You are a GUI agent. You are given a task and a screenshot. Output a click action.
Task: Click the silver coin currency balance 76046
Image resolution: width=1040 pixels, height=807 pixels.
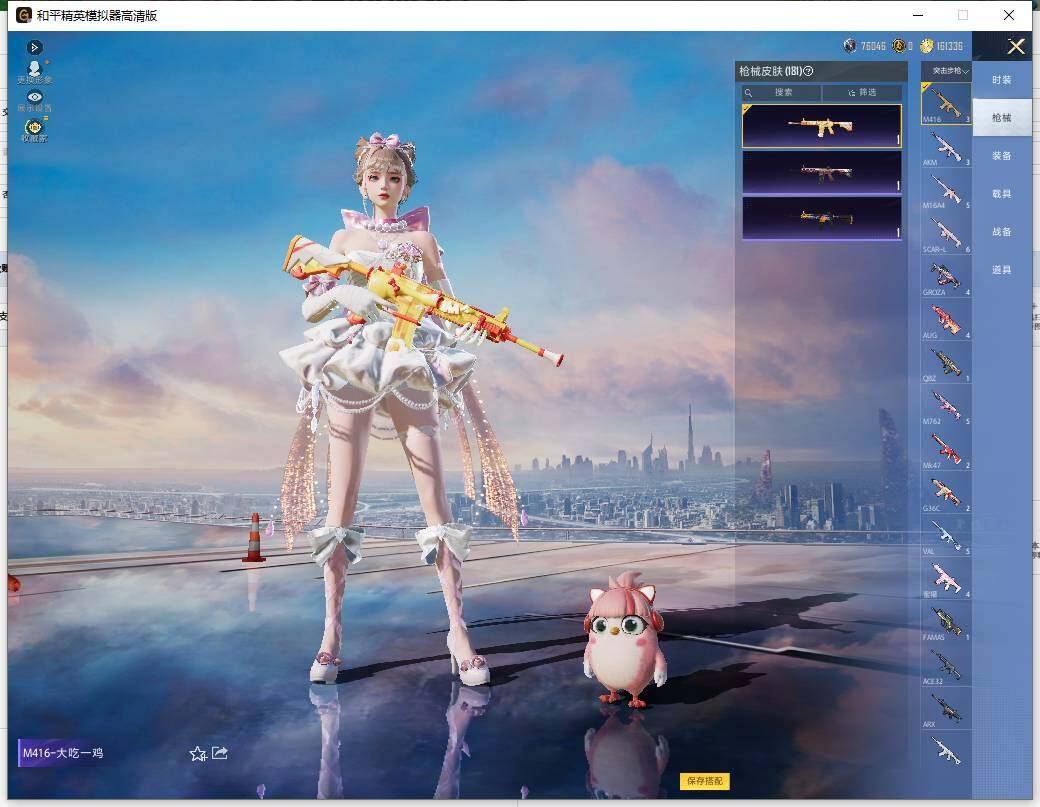click(864, 46)
